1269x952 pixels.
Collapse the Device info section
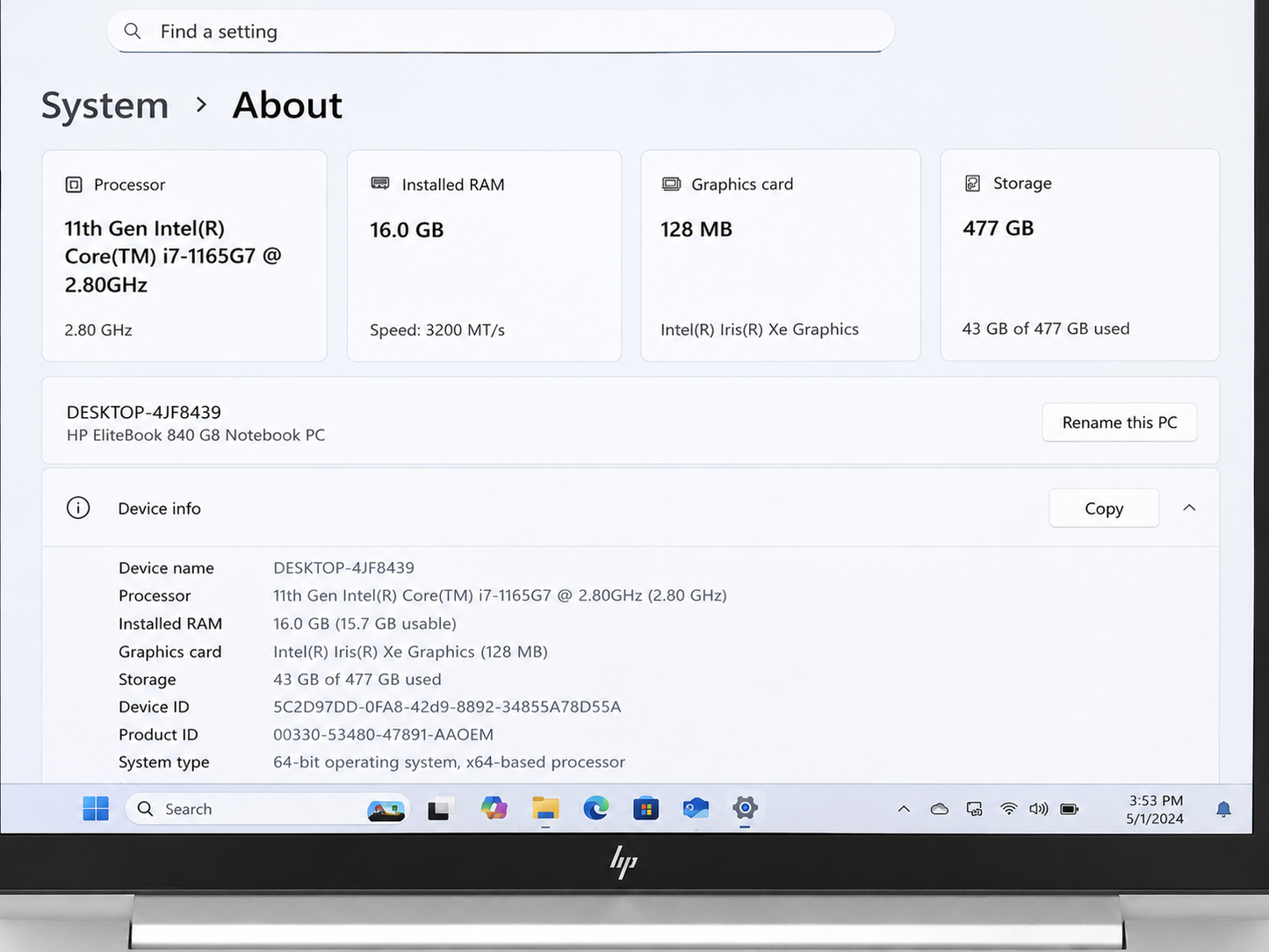[x=1189, y=508]
